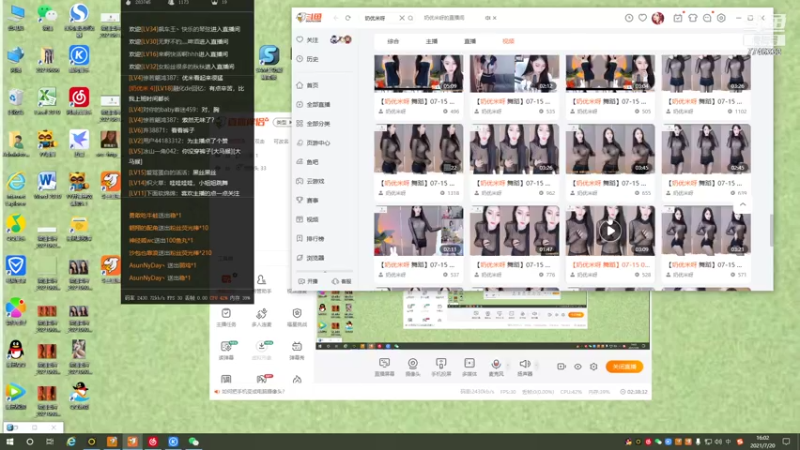Open settings gear in Douyu title bar

(x=721, y=18)
